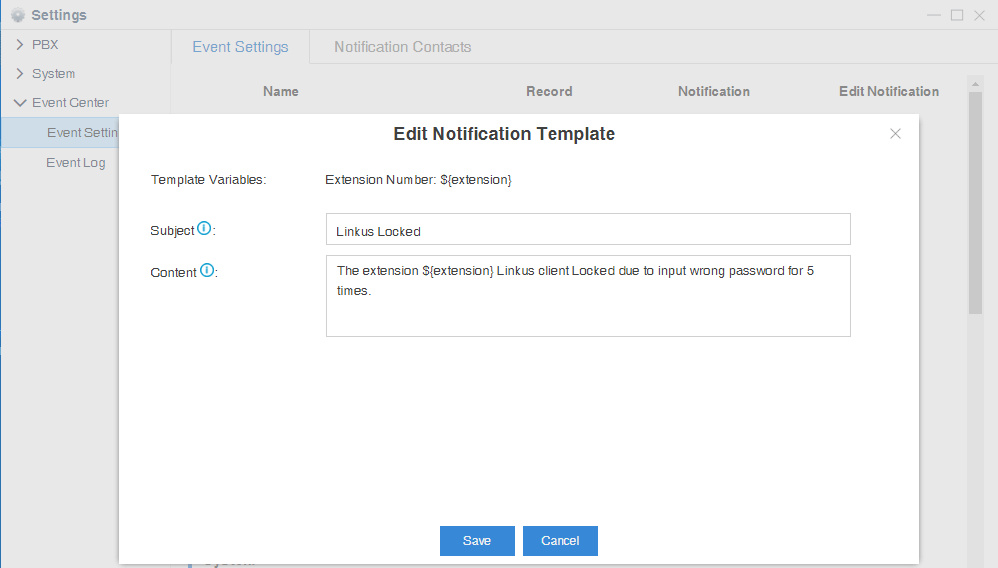
Task: Click the Settings gear icon in title bar
Action: [x=18, y=15]
